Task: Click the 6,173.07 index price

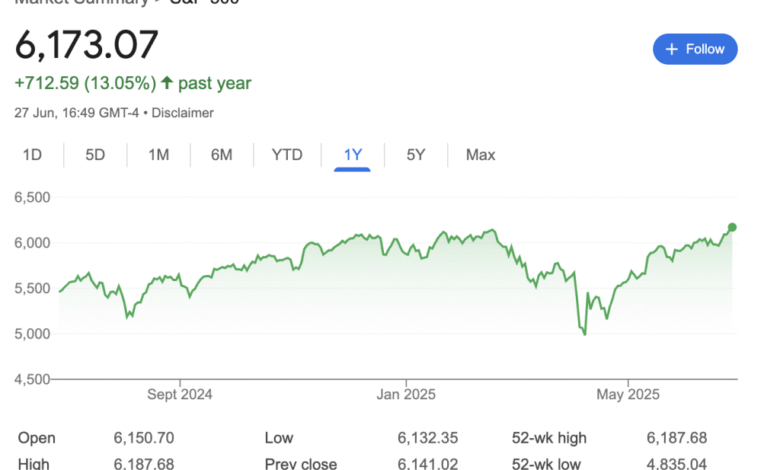Action: (87, 45)
